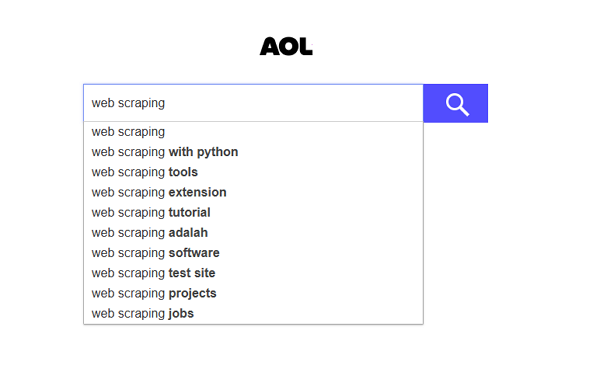Viewport: 600px width, 365px height.
Task: Pick 'web scraping adalah' from suggestions
Action: tap(253, 233)
